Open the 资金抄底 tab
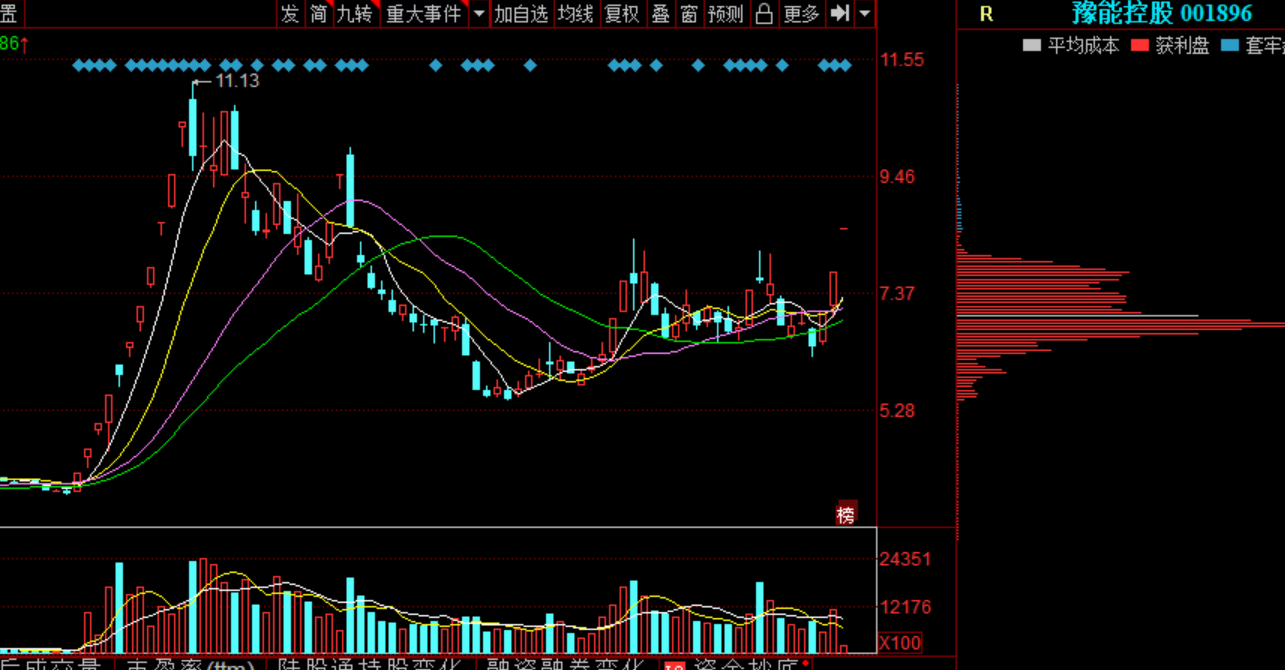1285x670 pixels. [x=735, y=663]
